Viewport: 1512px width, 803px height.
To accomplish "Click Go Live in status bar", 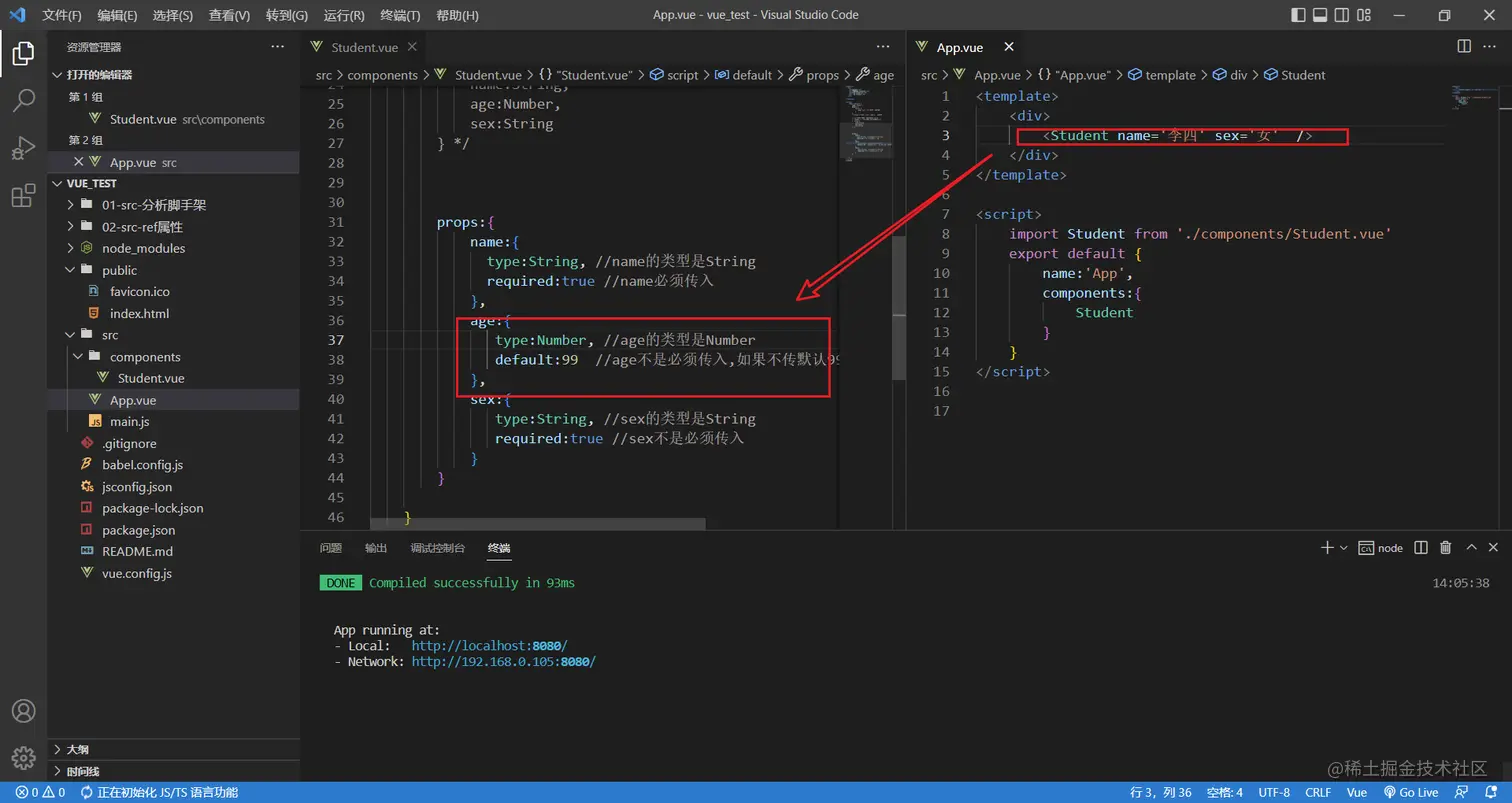I will point(1410,792).
